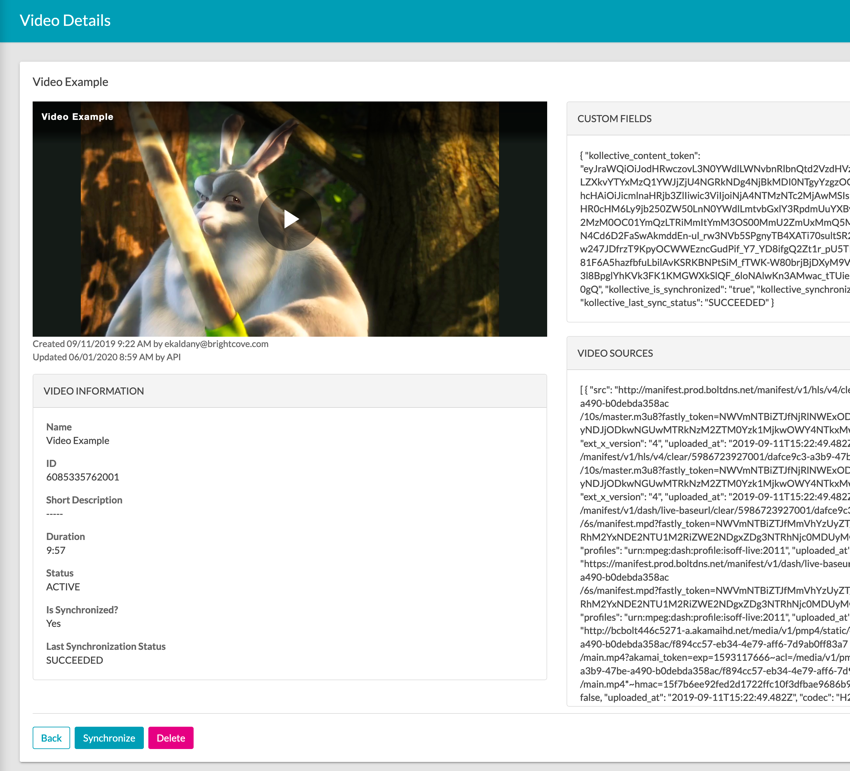The width and height of the screenshot is (850, 771).
Task: Click the ACTIVE status value
Action: 63,587
